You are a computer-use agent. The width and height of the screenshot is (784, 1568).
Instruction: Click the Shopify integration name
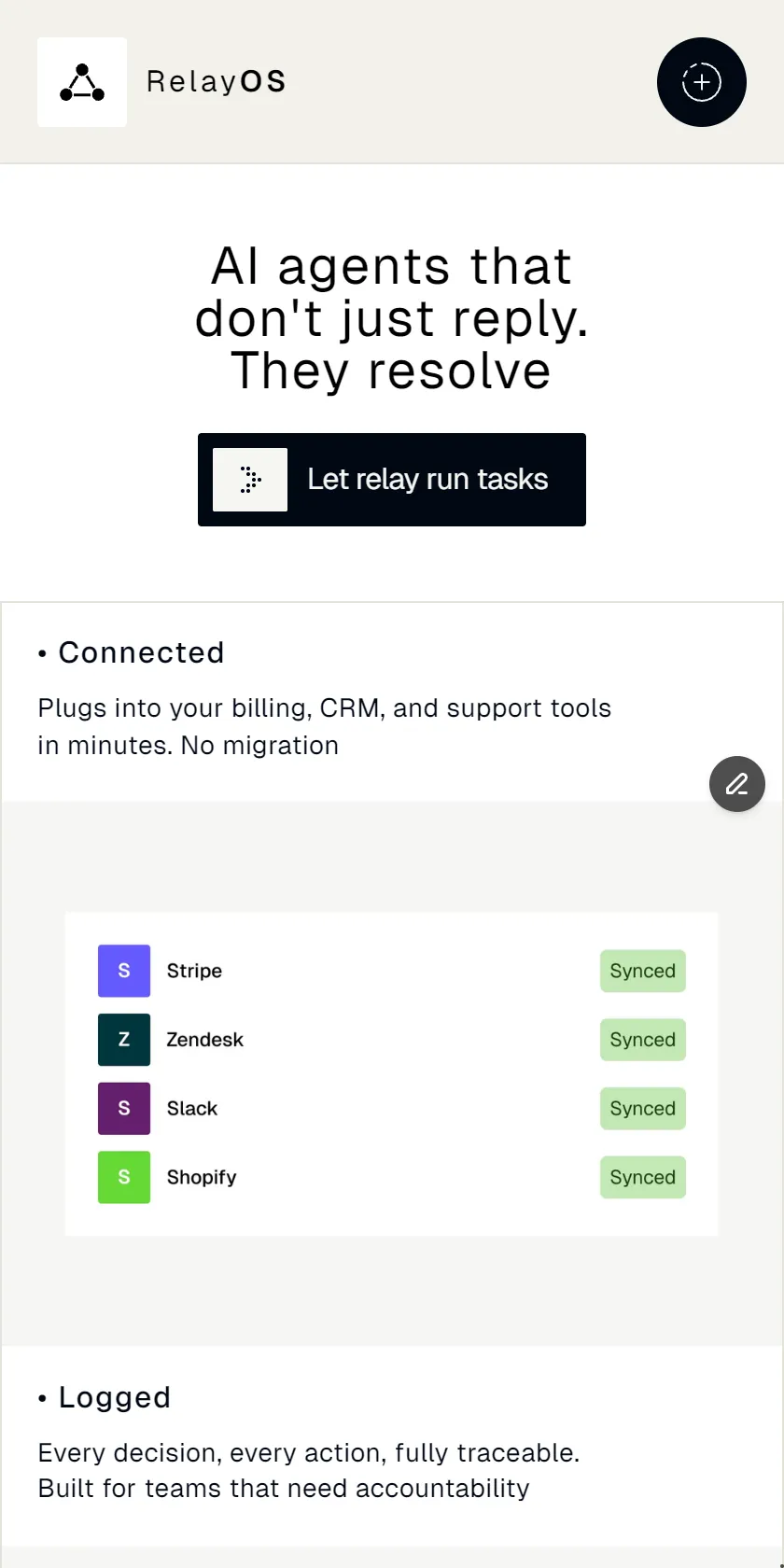tap(202, 1178)
